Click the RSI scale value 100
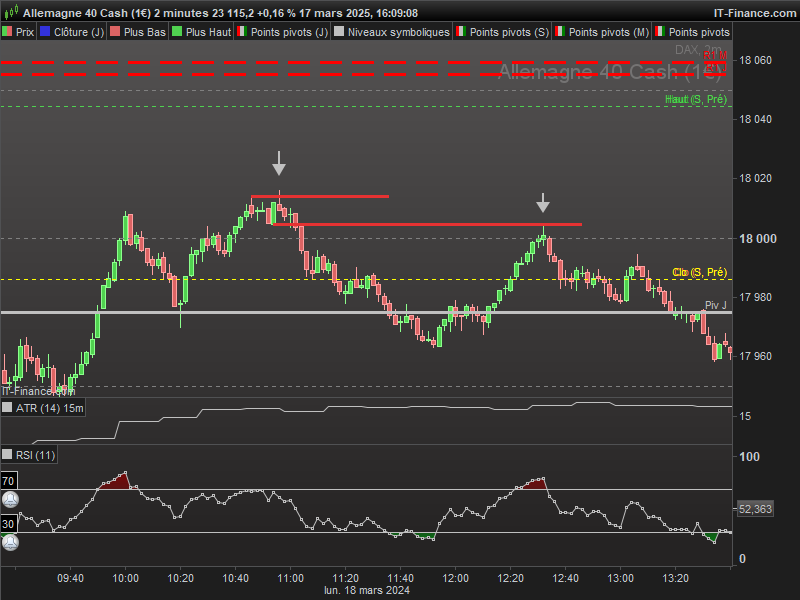 [749, 457]
